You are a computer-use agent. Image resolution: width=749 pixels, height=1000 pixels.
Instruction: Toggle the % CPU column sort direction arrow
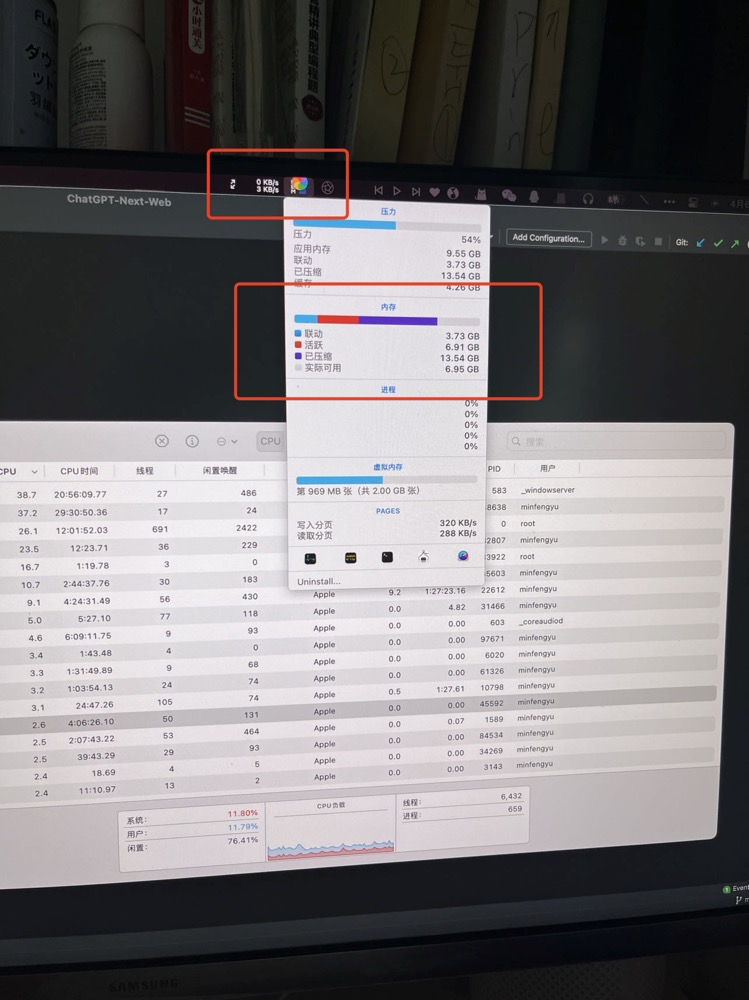tap(34, 471)
